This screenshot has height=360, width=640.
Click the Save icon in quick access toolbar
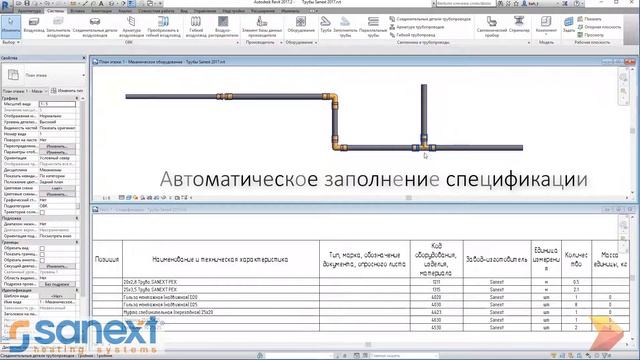point(27,3)
